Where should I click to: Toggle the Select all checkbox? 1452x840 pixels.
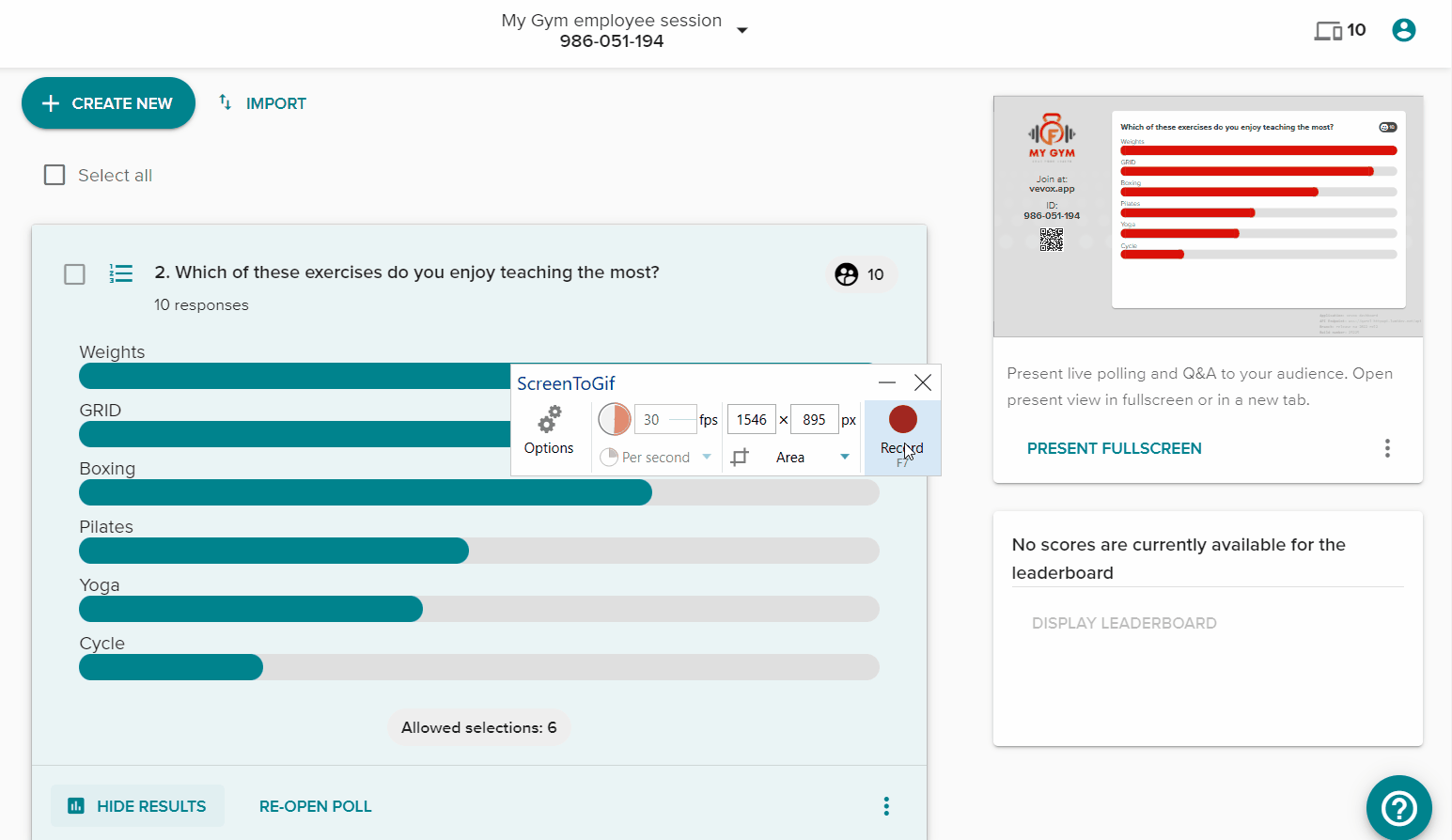point(55,174)
